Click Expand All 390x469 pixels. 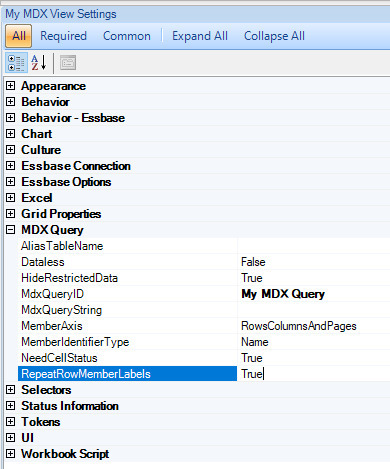(200, 36)
